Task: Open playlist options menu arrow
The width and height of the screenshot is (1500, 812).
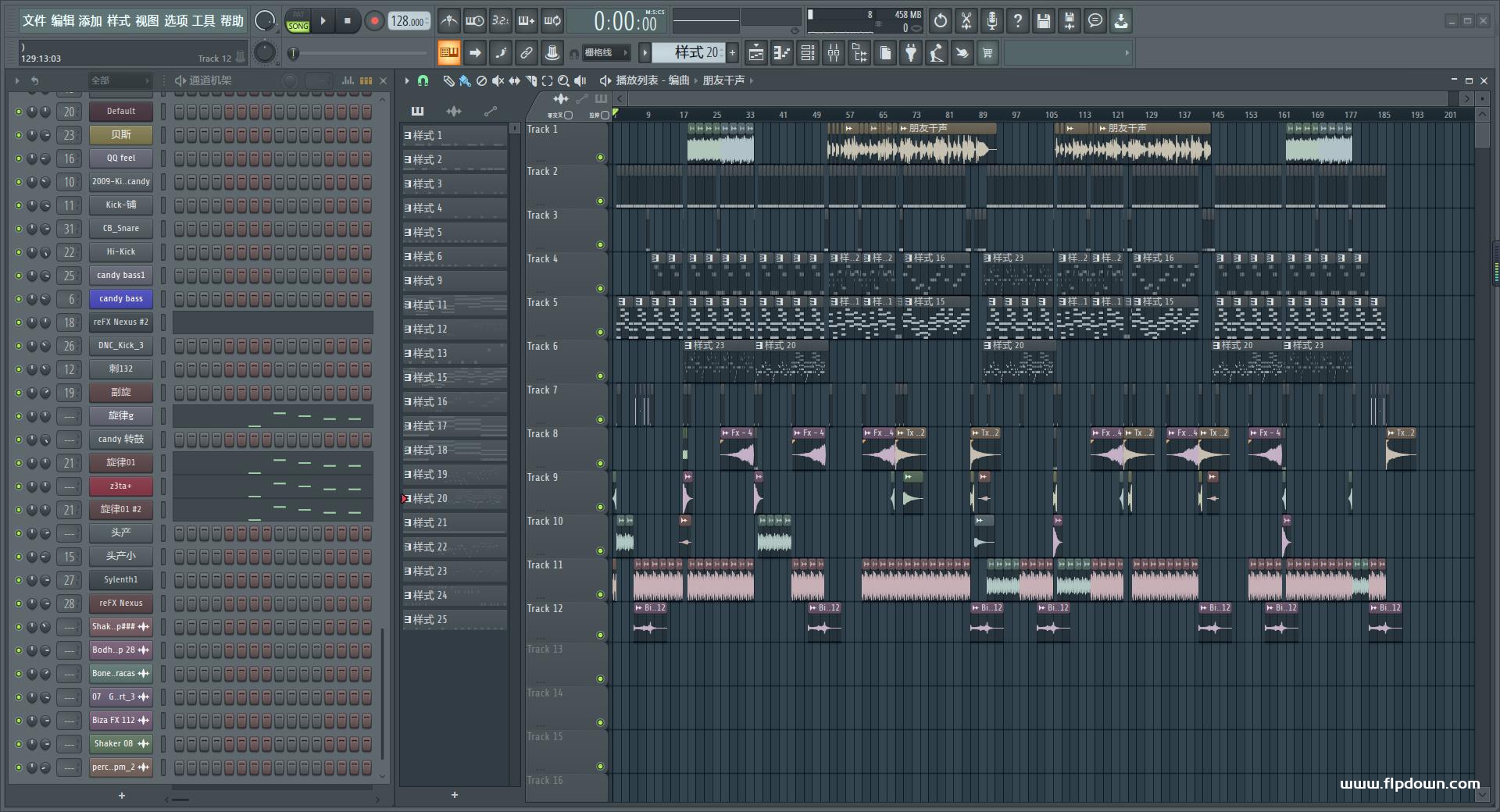Action: pos(407,80)
